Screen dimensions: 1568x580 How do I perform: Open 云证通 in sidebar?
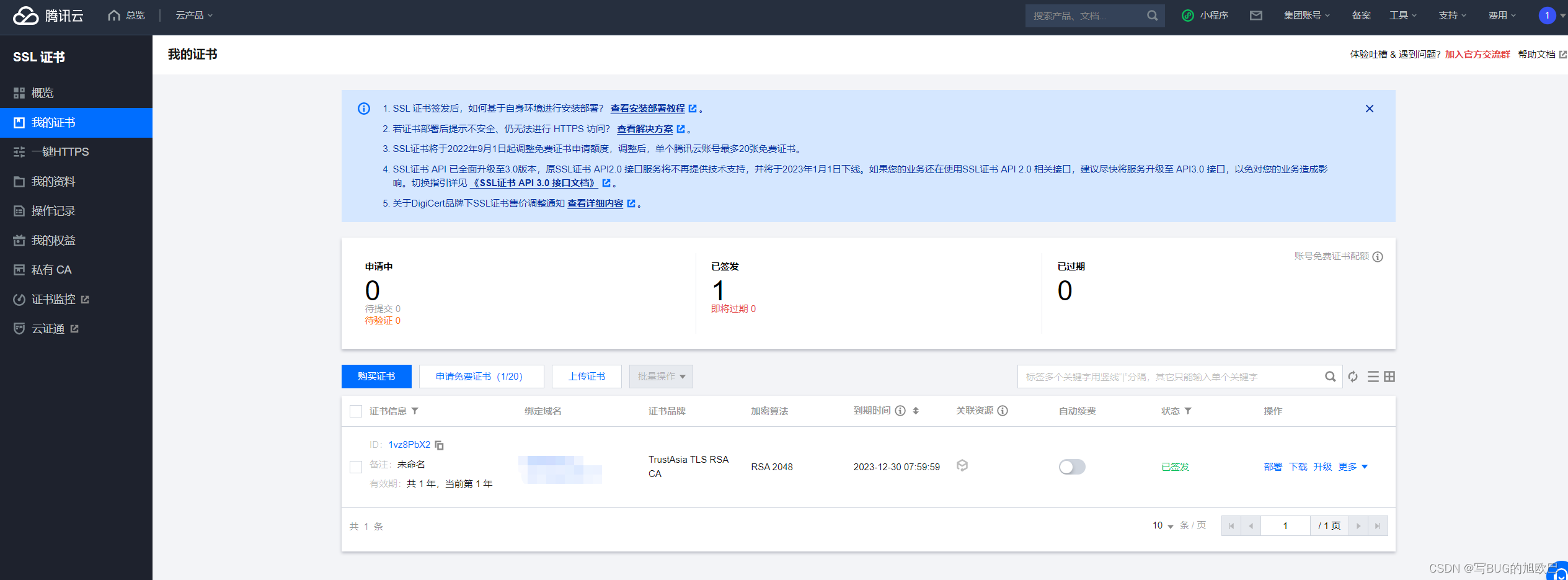76,329
